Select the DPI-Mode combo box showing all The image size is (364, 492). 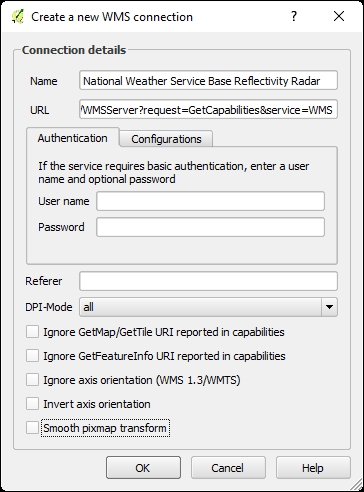click(208, 307)
